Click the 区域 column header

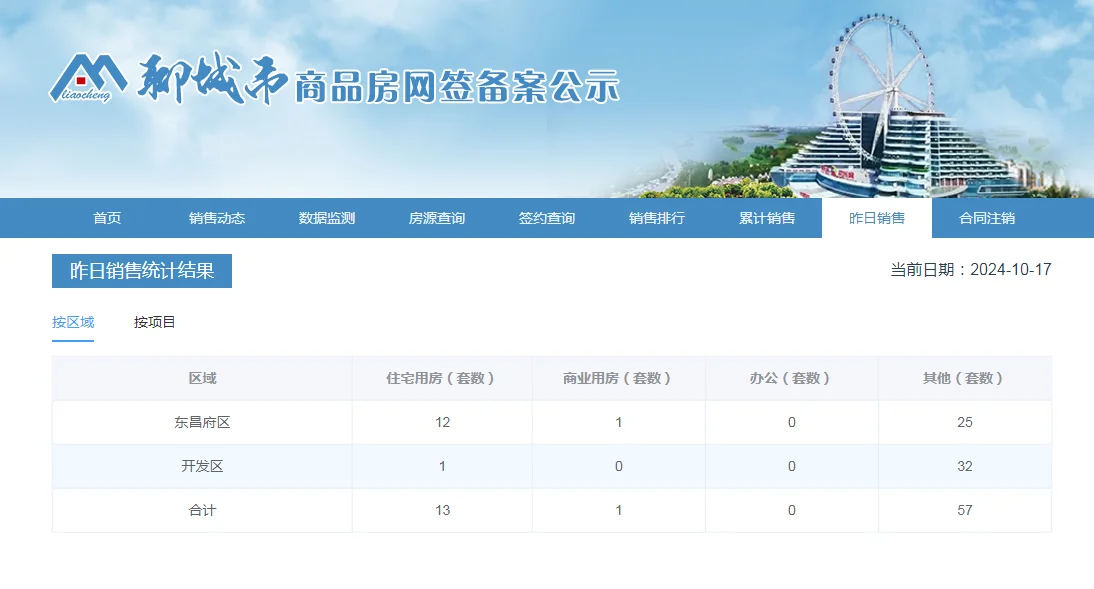pyautogui.click(x=202, y=378)
